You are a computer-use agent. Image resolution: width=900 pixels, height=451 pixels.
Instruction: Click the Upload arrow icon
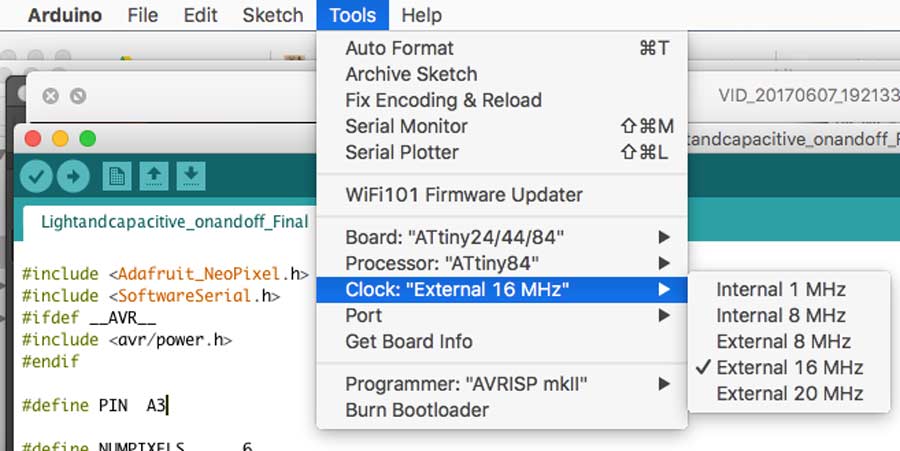point(72,176)
